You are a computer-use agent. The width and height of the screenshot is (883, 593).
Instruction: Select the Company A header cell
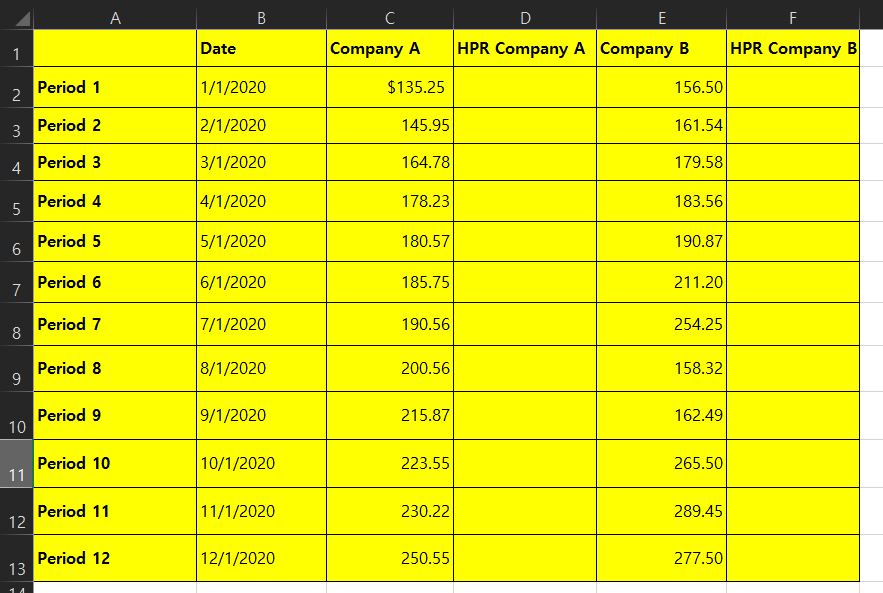point(390,48)
